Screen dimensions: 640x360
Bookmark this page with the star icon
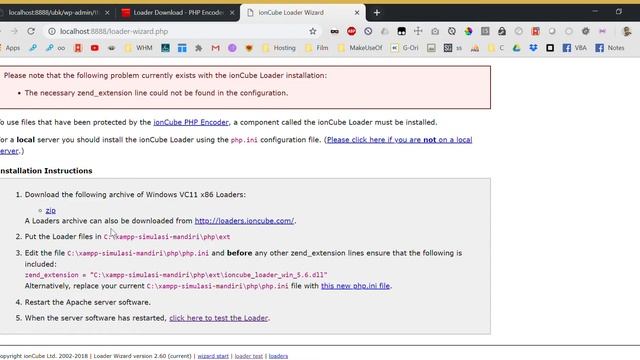(x=313, y=31)
